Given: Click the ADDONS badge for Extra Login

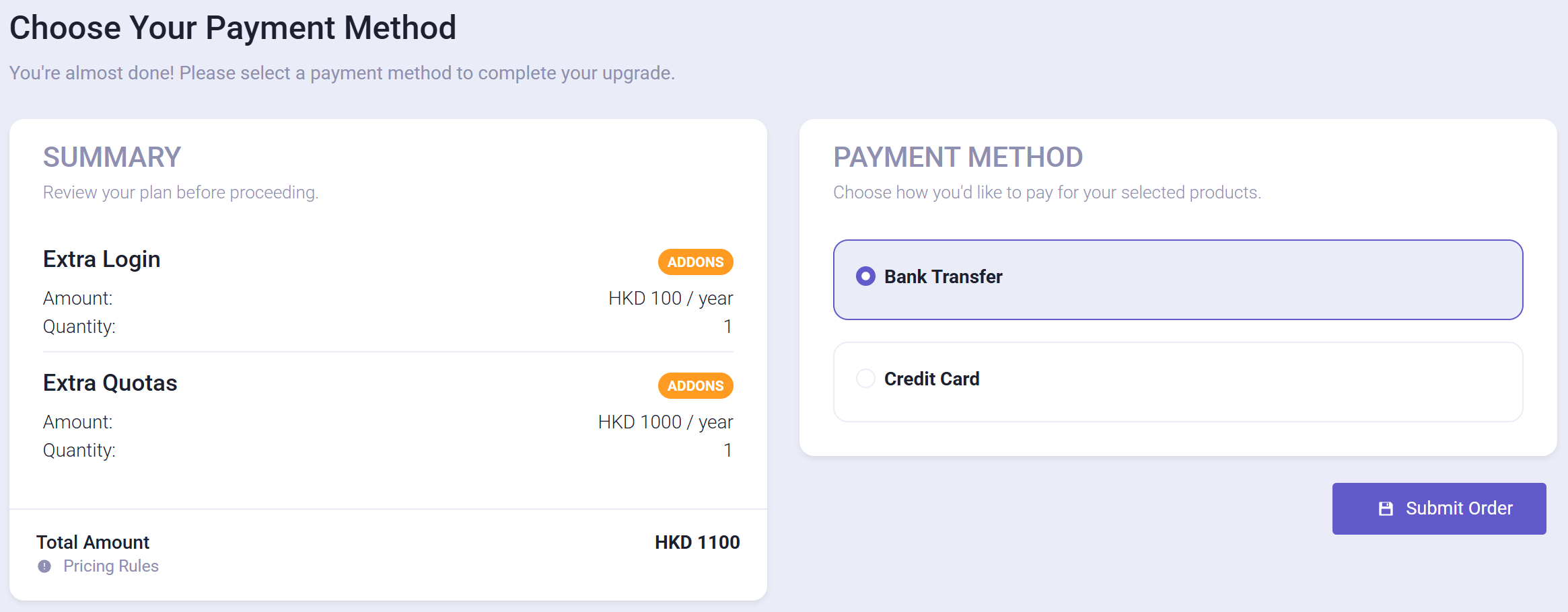Looking at the screenshot, I should tap(695, 262).
